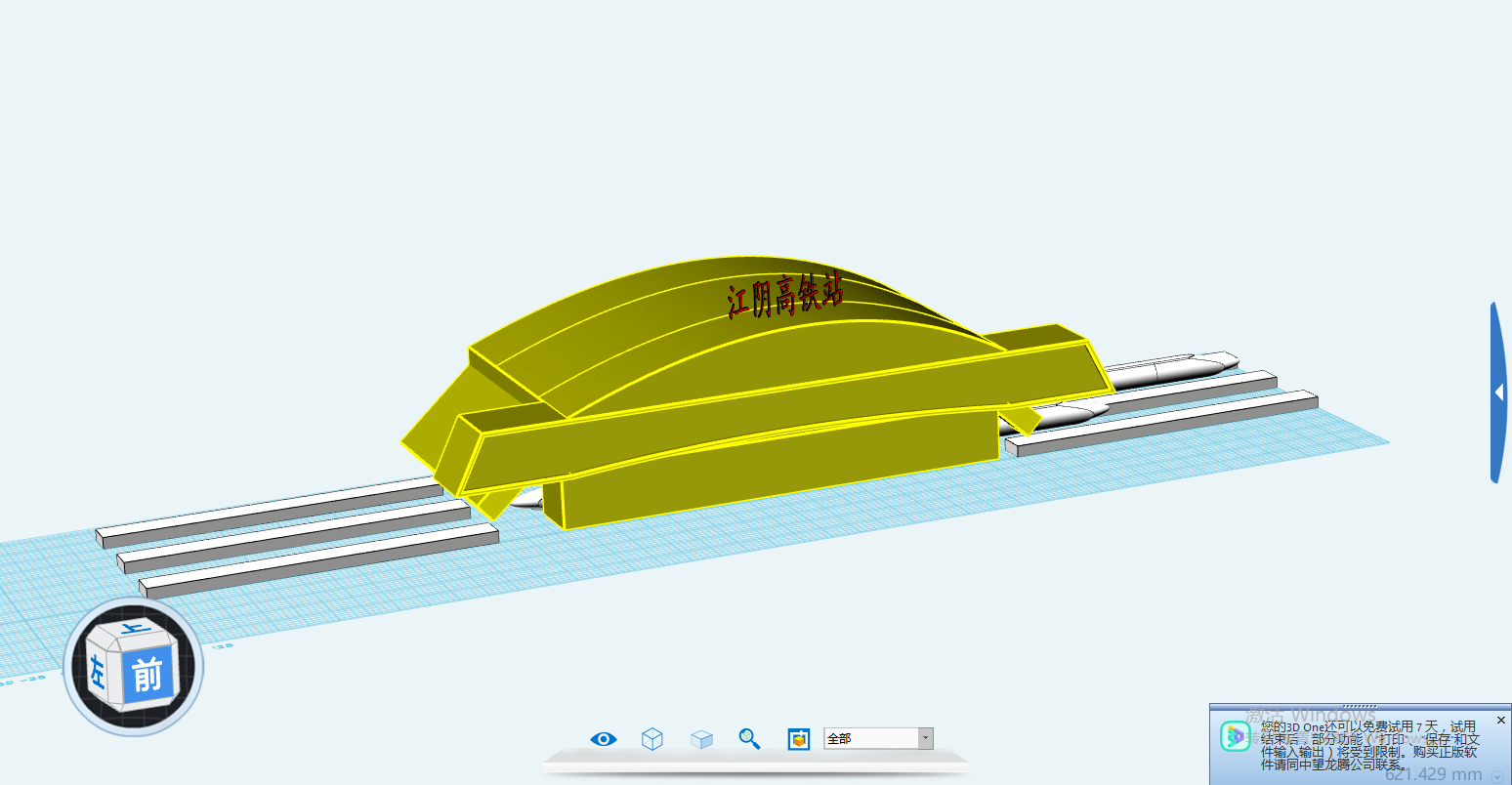
Task: Click the magnifier zoom-to-fit icon
Action: point(749,739)
